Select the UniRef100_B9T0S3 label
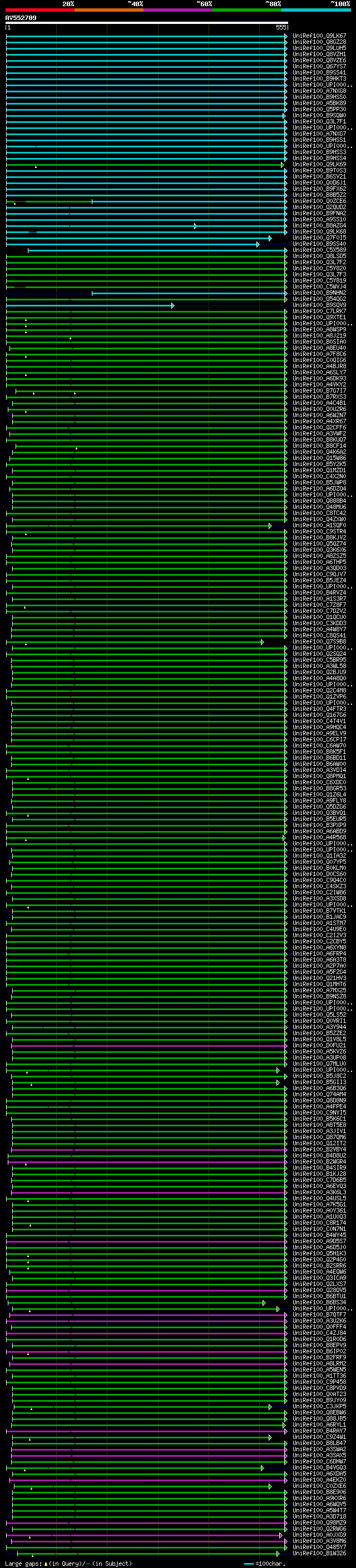The height and width of the screenshot is (1568, 356). [x=319, y=170]
